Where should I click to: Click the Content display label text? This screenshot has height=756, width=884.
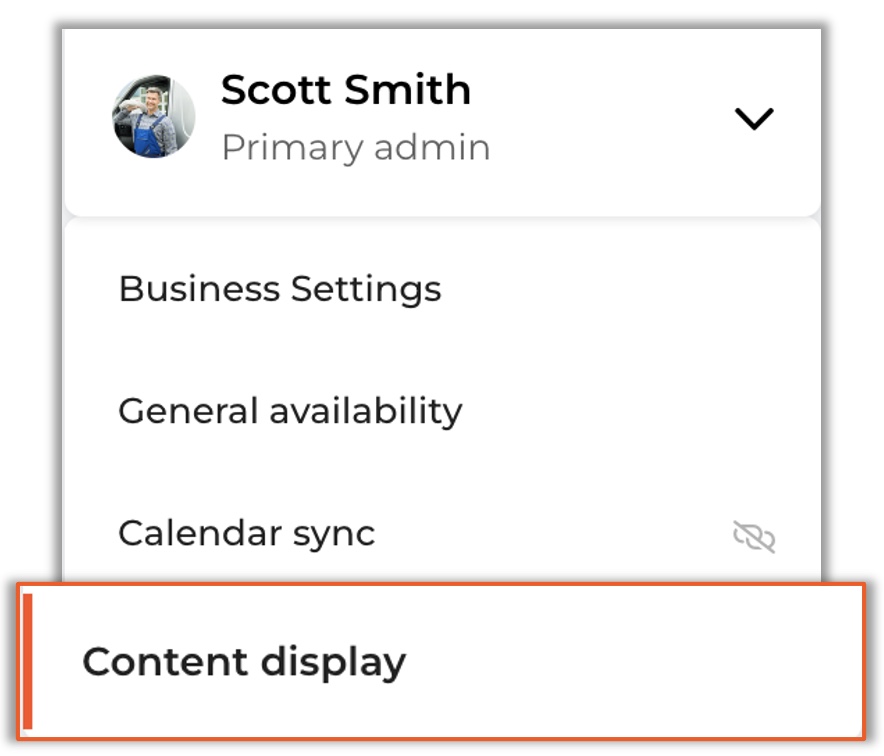(244, 662)
